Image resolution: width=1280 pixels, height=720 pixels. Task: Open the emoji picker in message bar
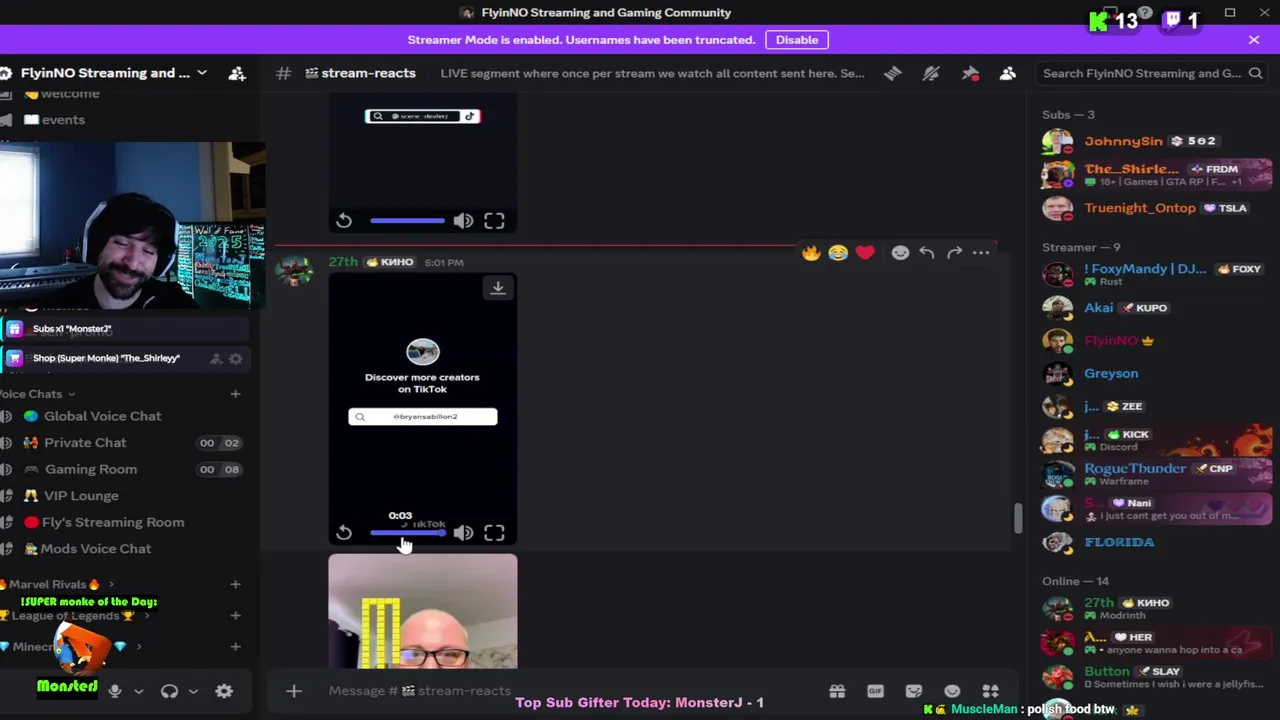tap(952, 691)
